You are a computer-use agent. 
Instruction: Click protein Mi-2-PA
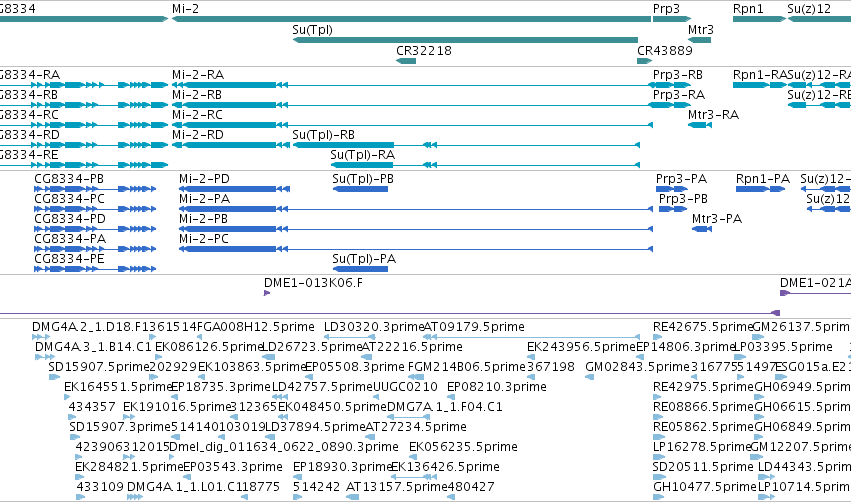pos(416,209)
